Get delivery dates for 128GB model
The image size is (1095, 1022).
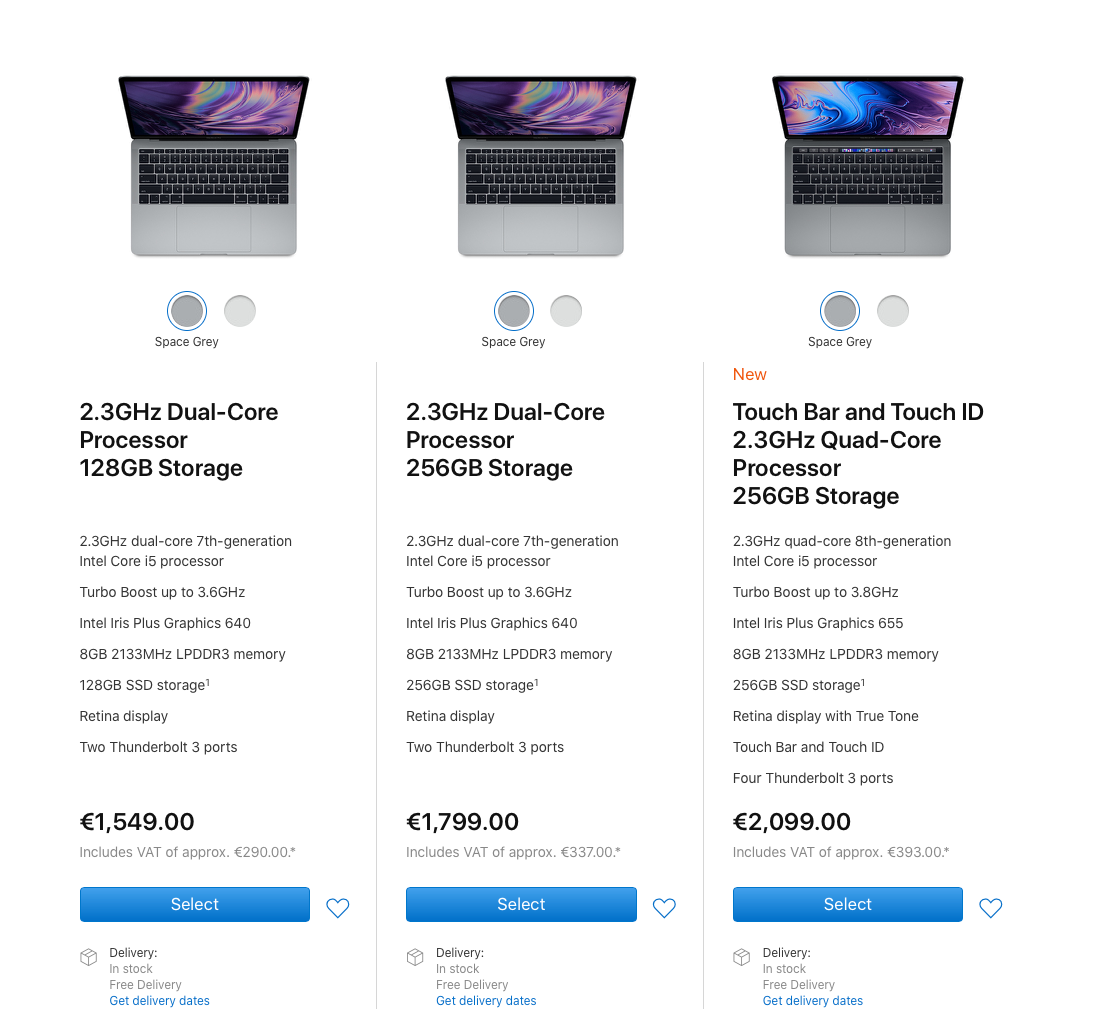point(159,1000)
